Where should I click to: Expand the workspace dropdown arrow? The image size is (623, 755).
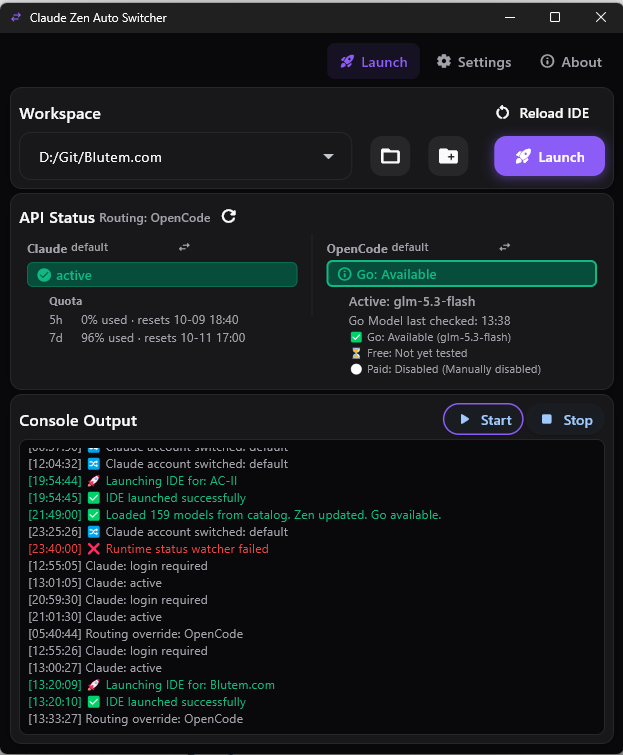[328, 156]
